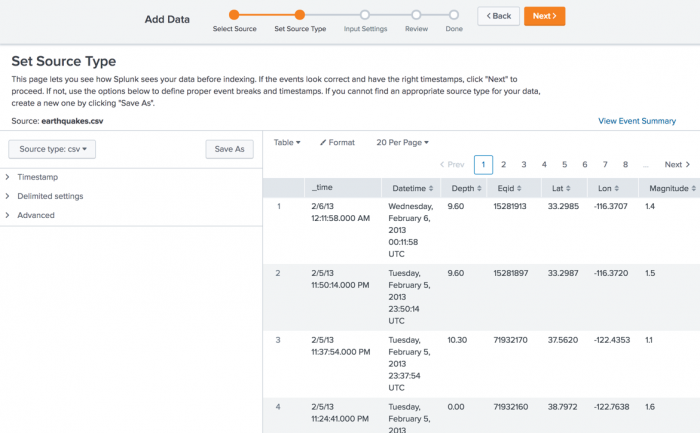The height and width of the screenshot is (433, 700).
Task: Click the Select Source step circle
Action: (x=234, y=15)
